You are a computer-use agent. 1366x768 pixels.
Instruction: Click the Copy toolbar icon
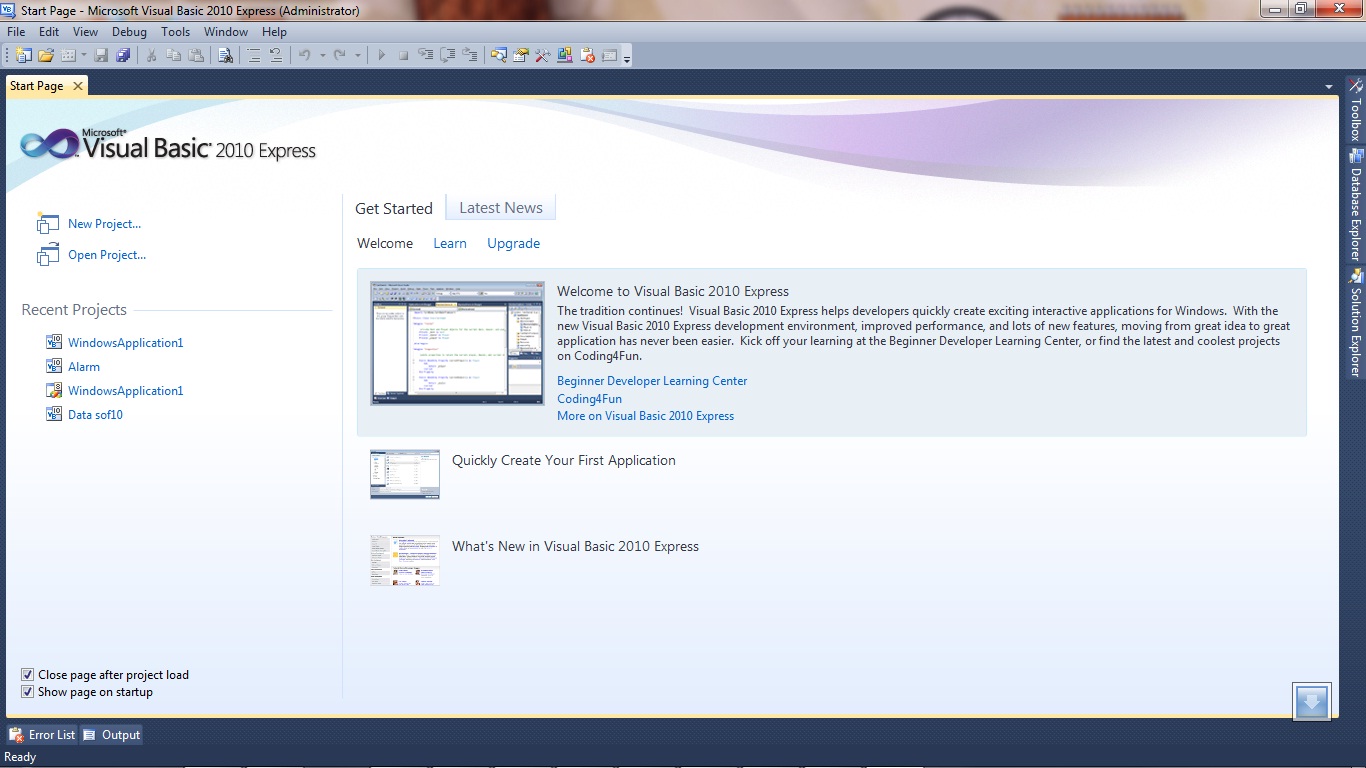click(x=175, y=56)
